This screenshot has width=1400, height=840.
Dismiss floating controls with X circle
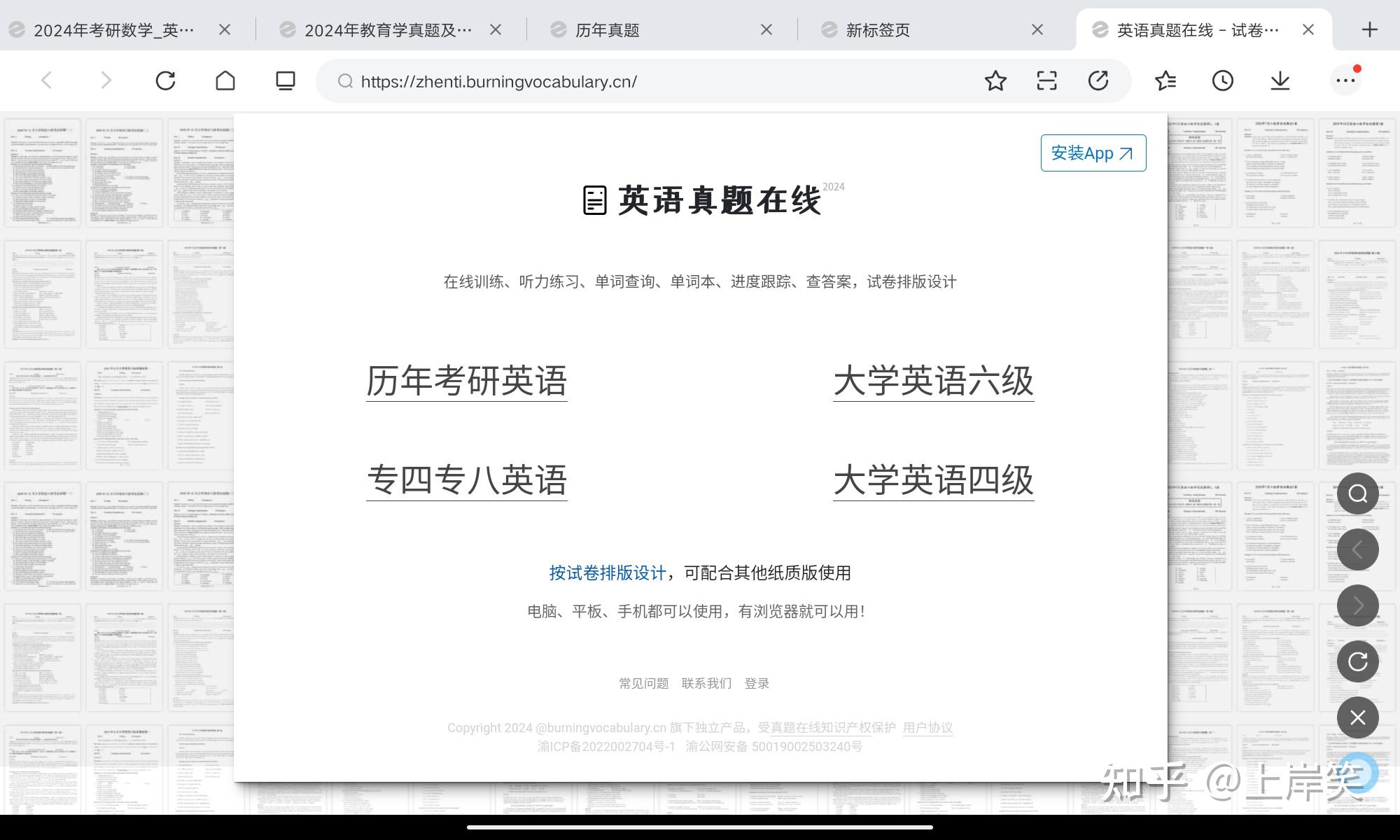(x=1357, y=717)
